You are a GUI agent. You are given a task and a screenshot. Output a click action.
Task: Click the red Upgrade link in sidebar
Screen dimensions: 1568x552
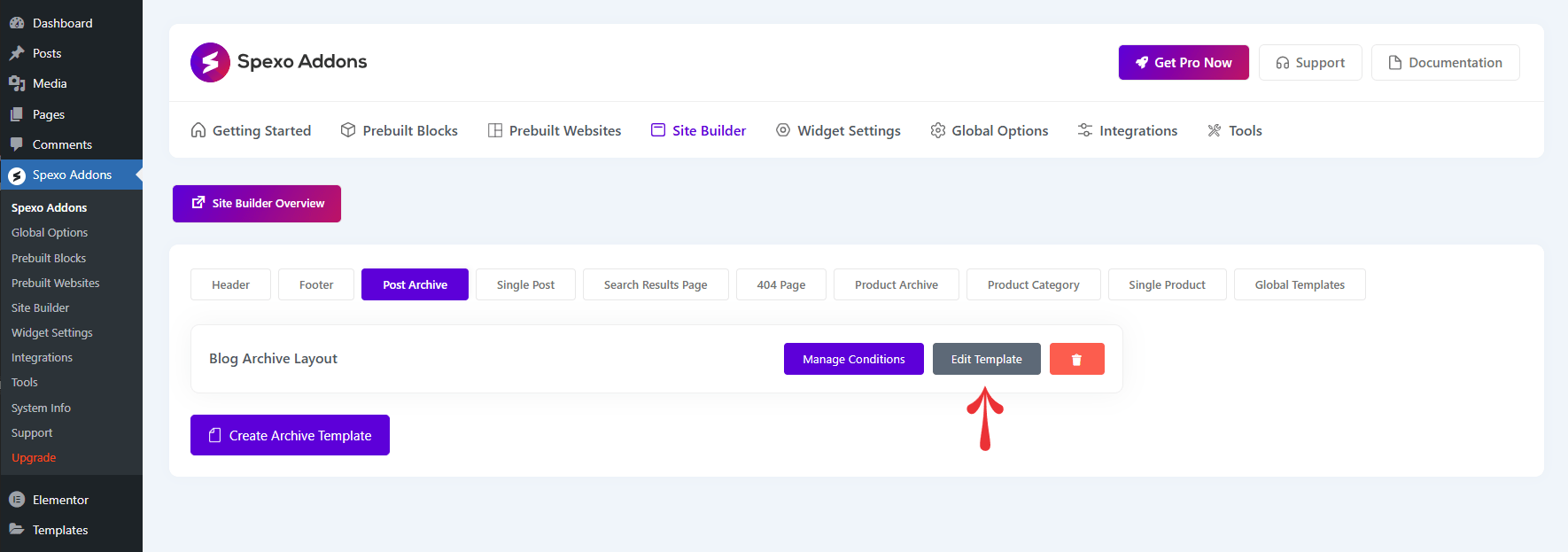[34, 457]
